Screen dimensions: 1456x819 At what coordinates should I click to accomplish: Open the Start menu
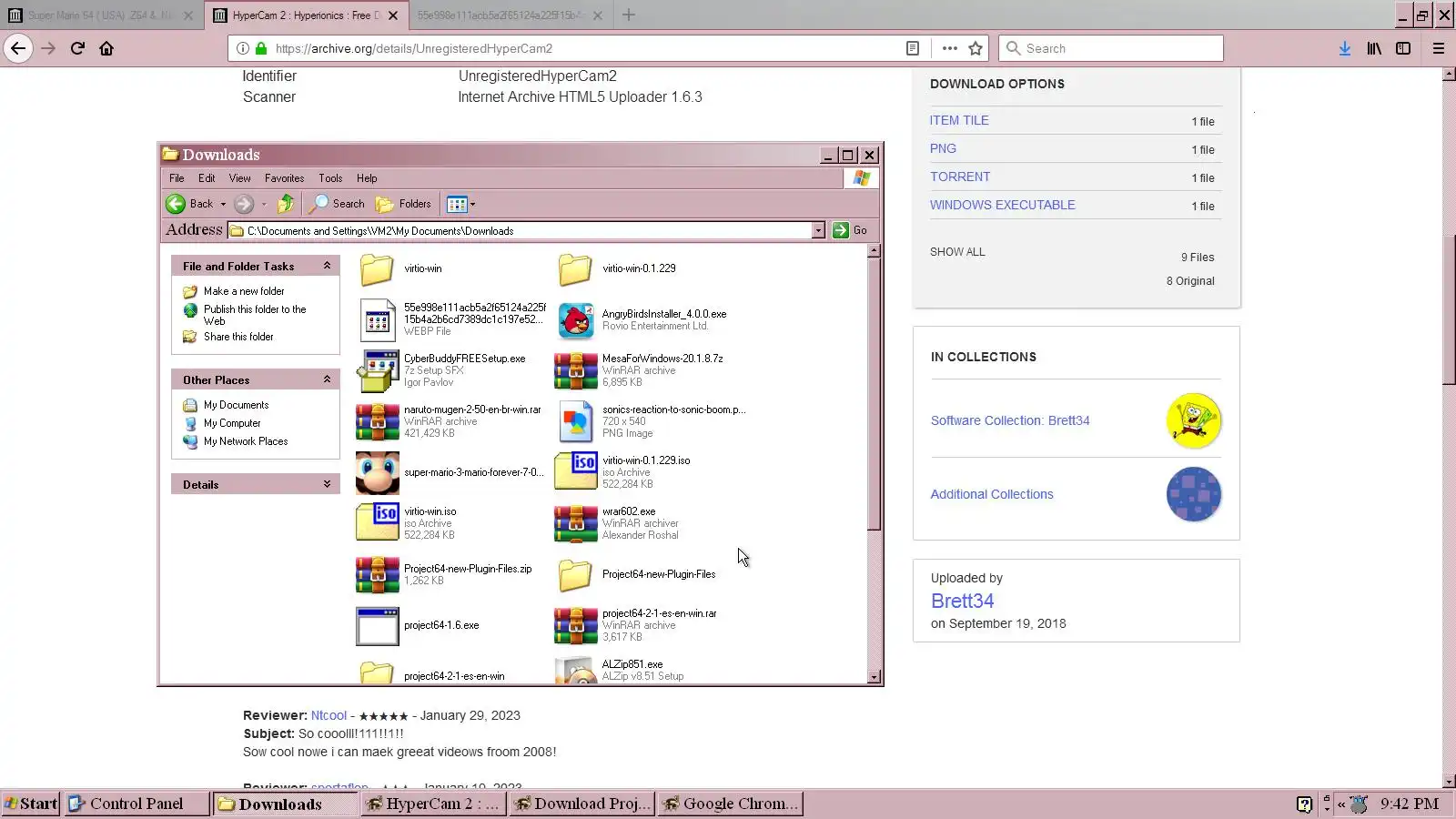point(30,804)
